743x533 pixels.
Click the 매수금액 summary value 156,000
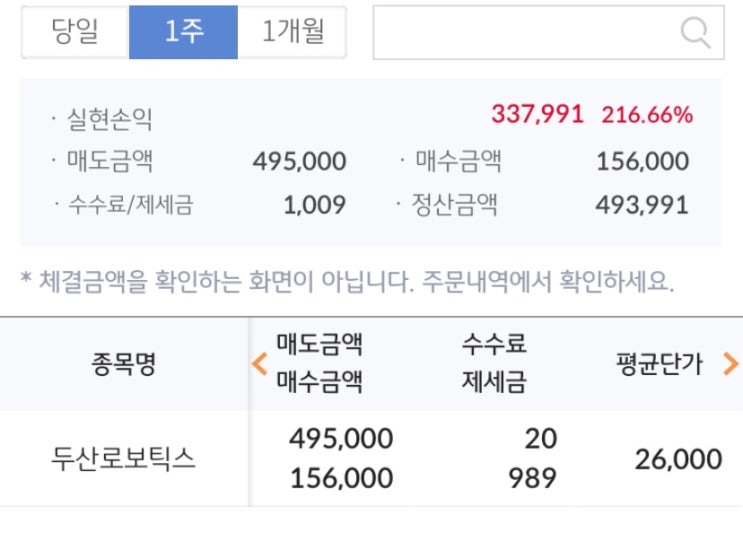coord(642,161)
